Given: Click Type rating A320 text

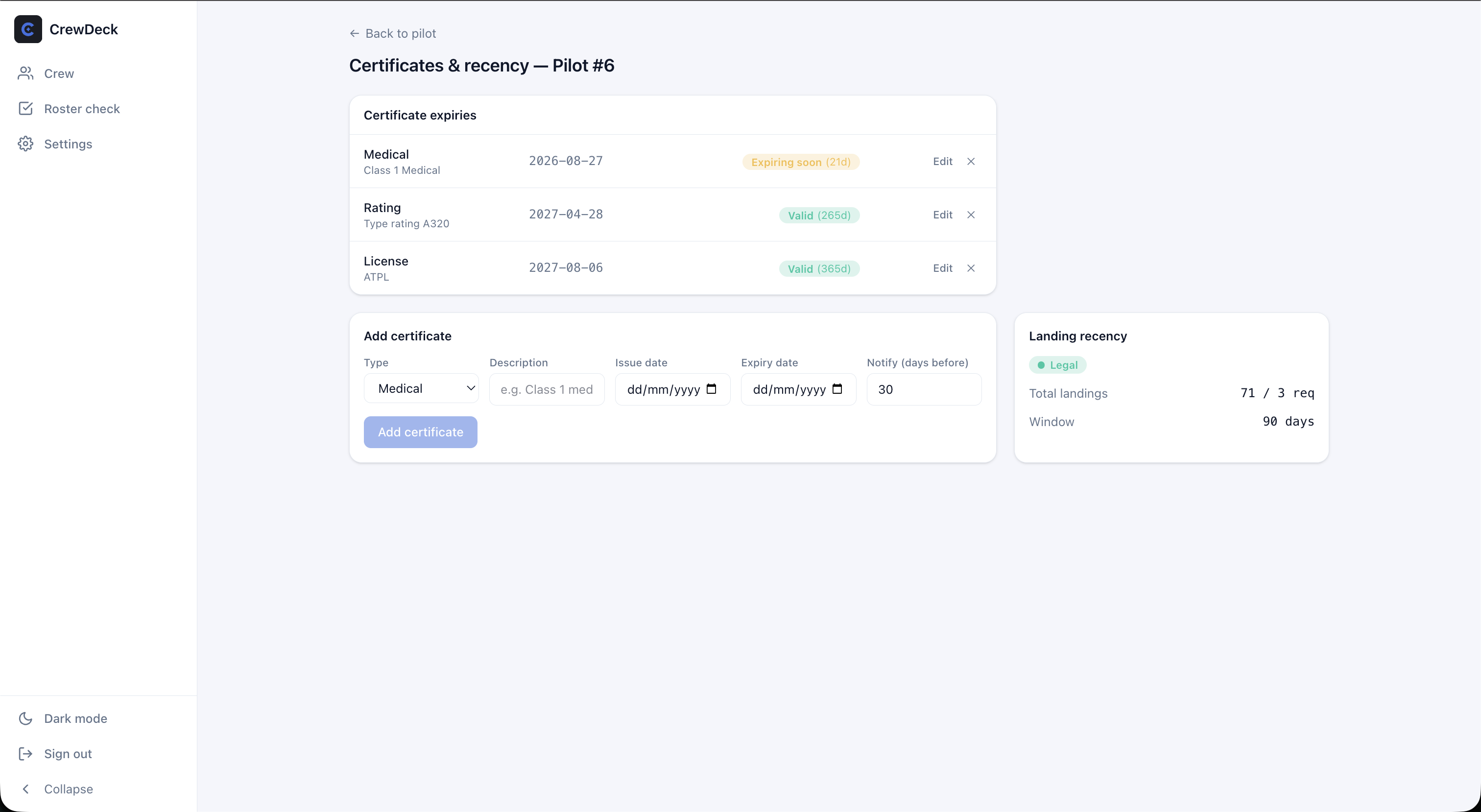Looking at the screenshot, I should point(406,224).
